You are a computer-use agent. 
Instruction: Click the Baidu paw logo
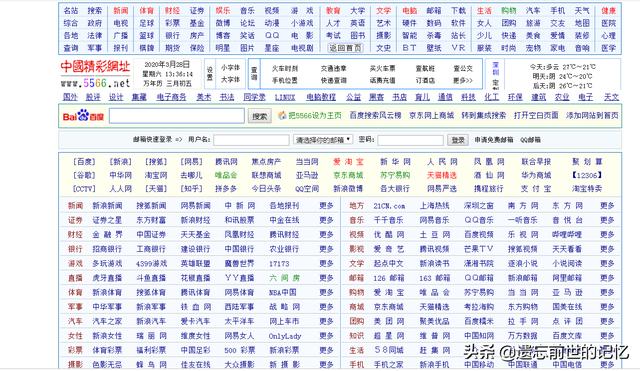coord(83,116)
